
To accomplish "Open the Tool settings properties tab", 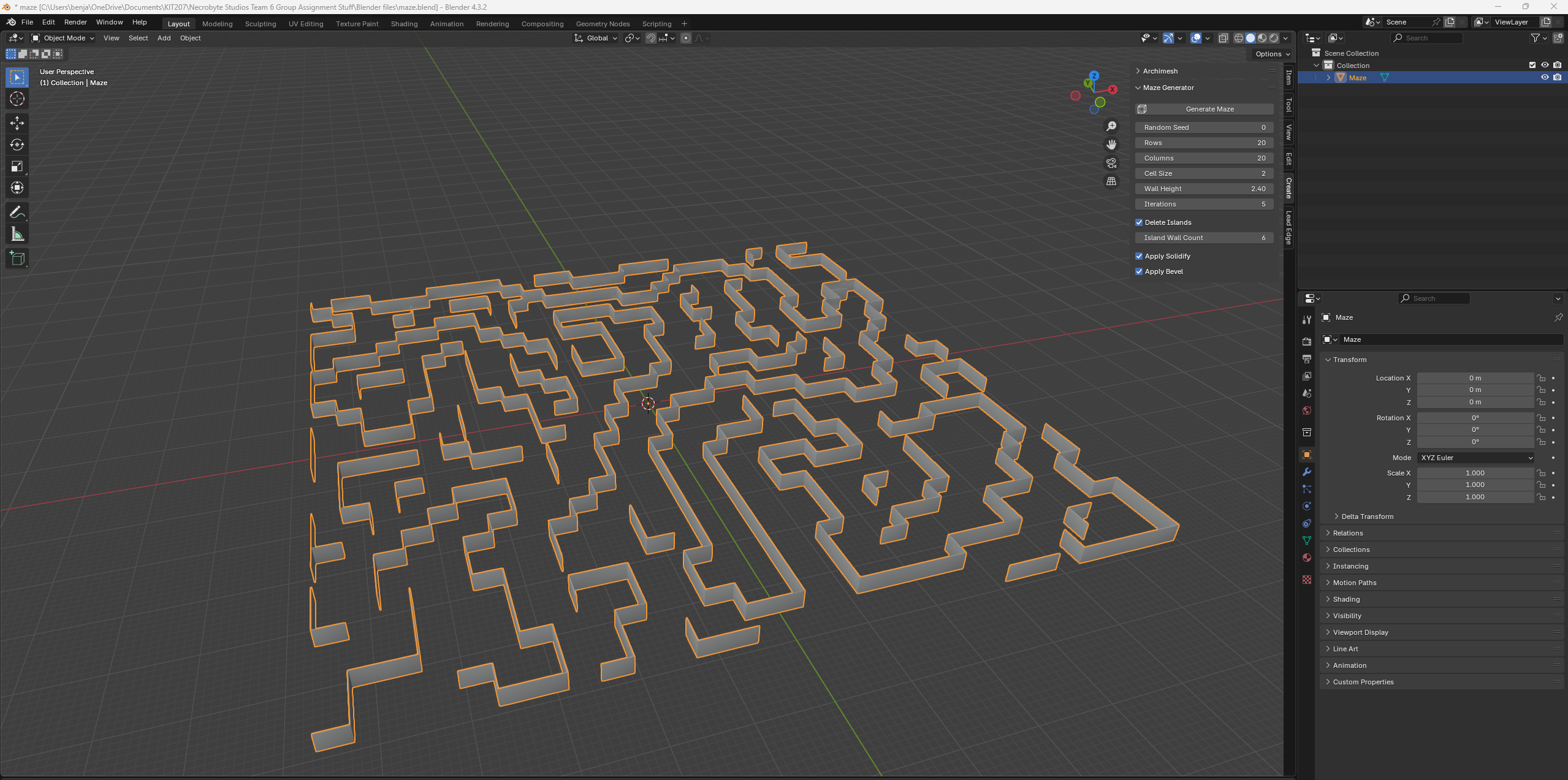I will click(x=1307, y=319).
